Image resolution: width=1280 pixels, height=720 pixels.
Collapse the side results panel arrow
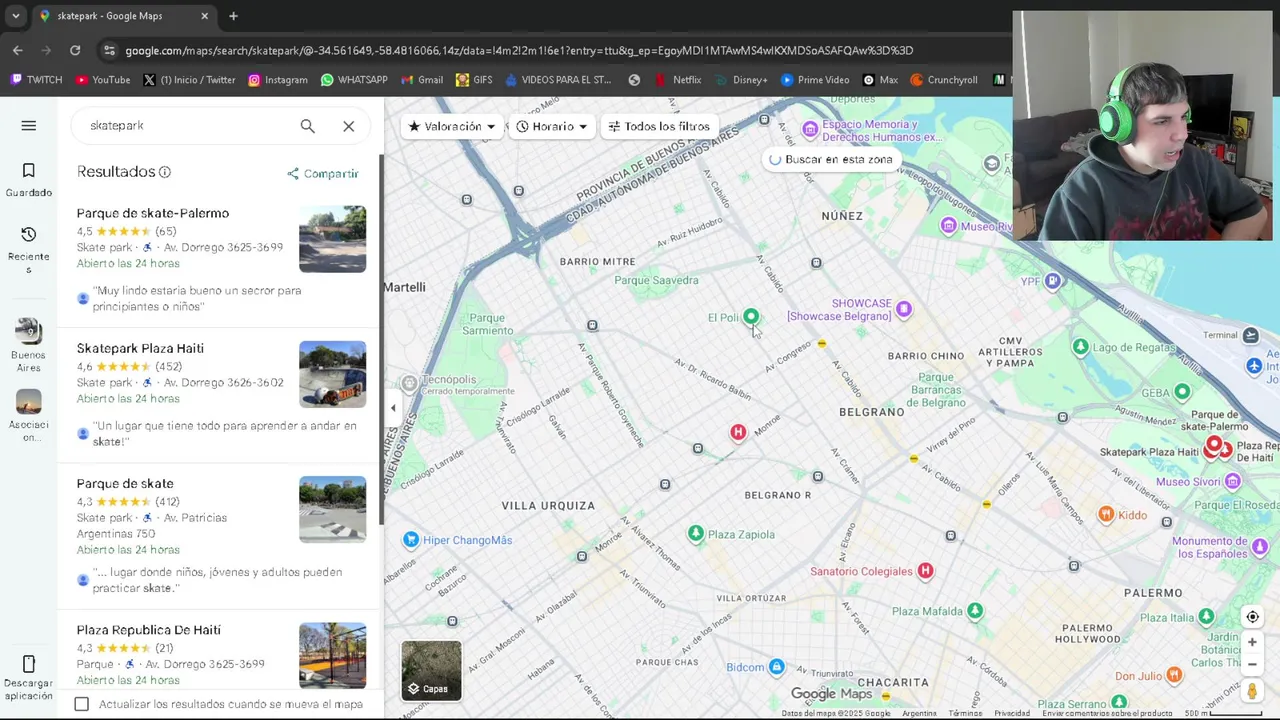(x=392, y=408)
